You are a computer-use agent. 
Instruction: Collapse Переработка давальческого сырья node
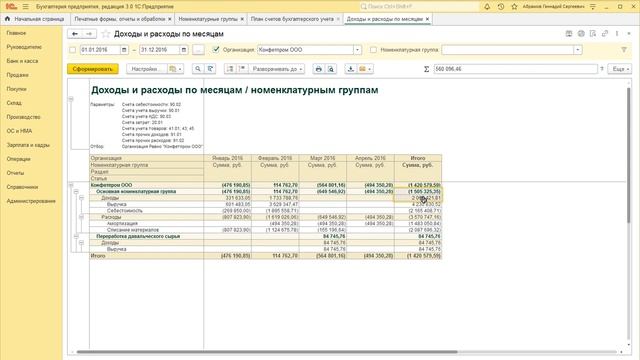(x=76, y=236)
